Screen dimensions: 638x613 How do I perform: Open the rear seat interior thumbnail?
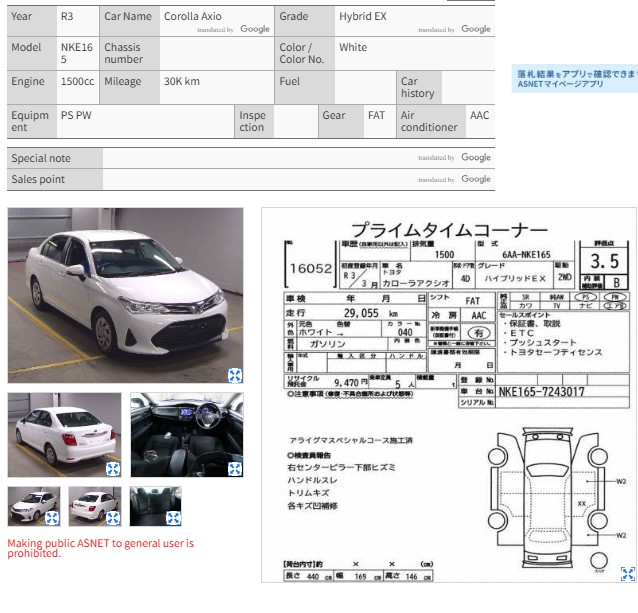[155, 506]
